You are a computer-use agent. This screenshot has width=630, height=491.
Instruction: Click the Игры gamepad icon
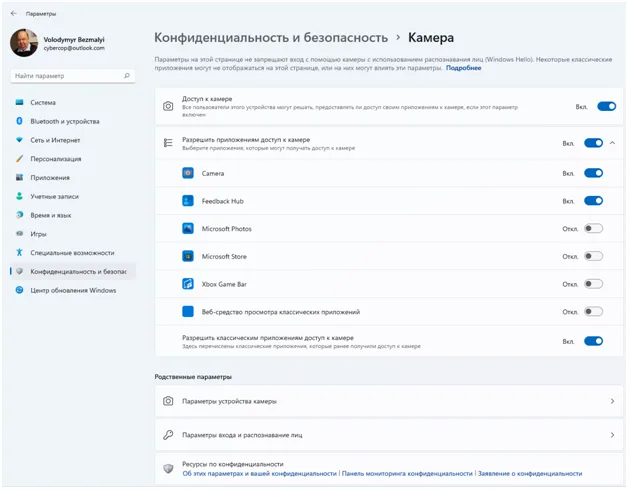(x=19, y=233)
